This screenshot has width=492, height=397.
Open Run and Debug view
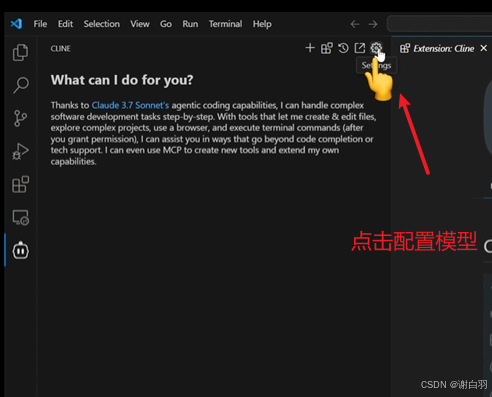[x=20, y=151]
